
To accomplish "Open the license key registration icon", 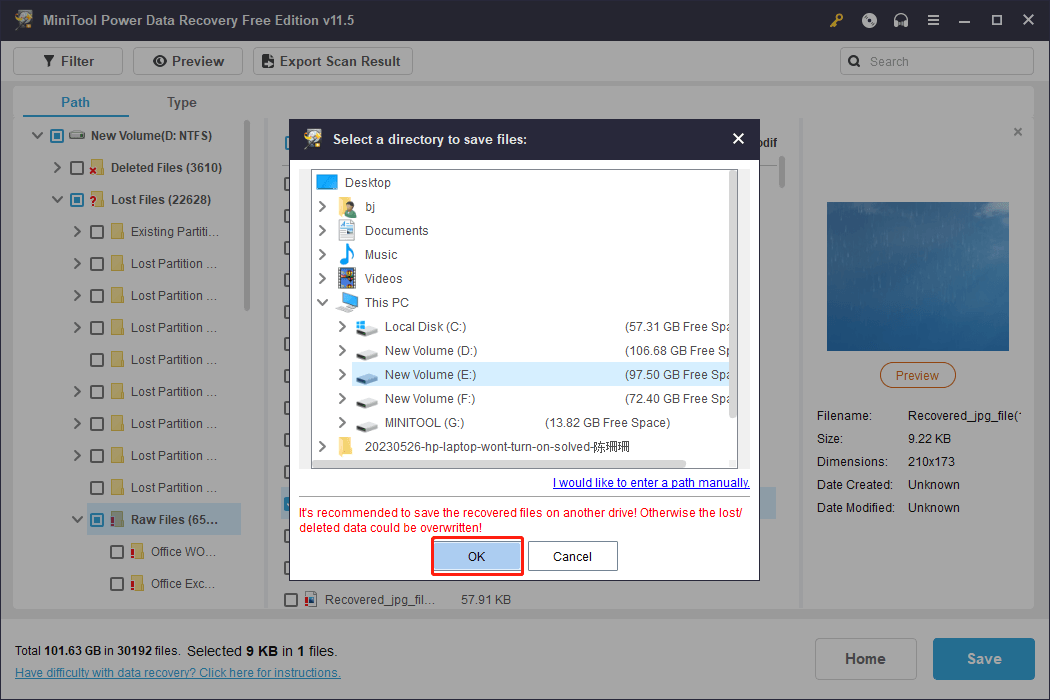I will 836,20.
